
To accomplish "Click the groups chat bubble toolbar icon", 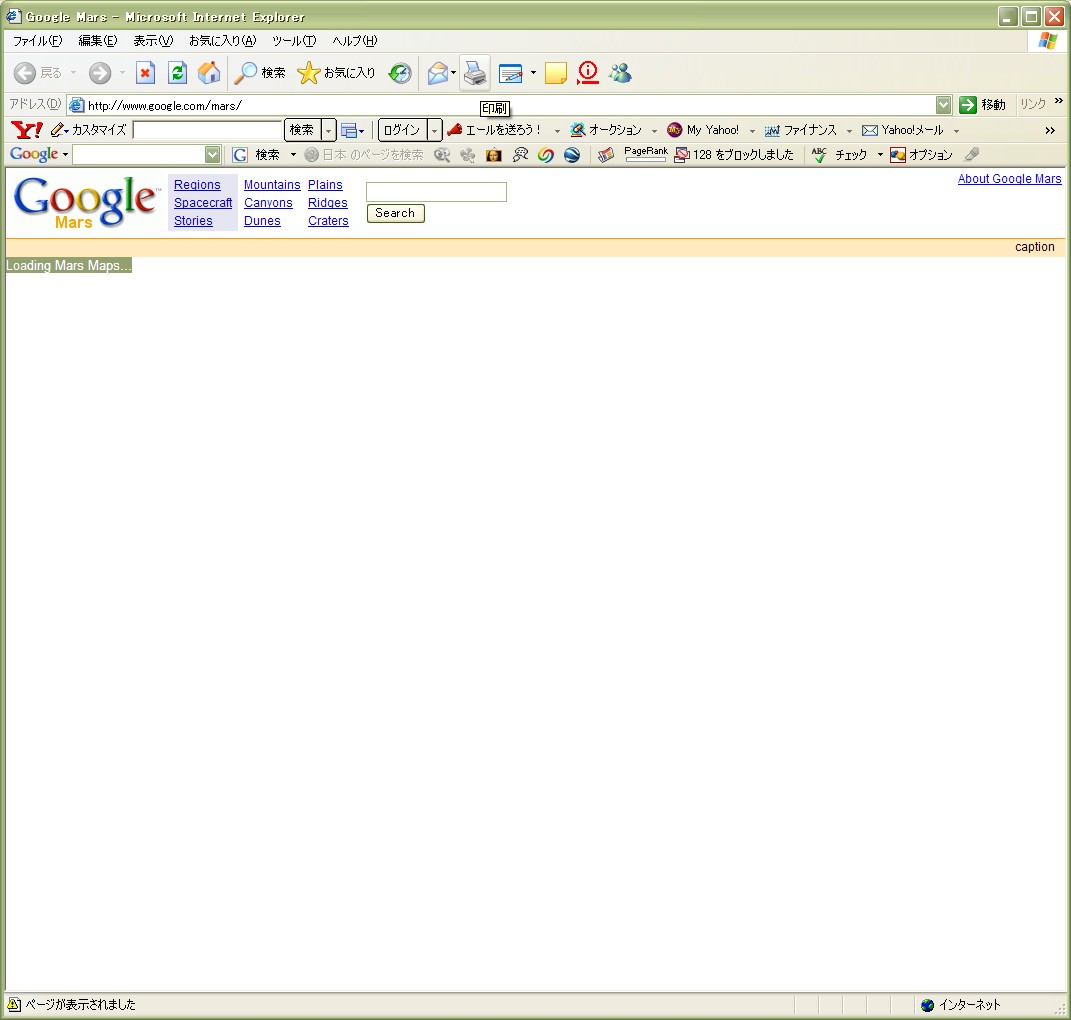I will [x=520, y=155].
